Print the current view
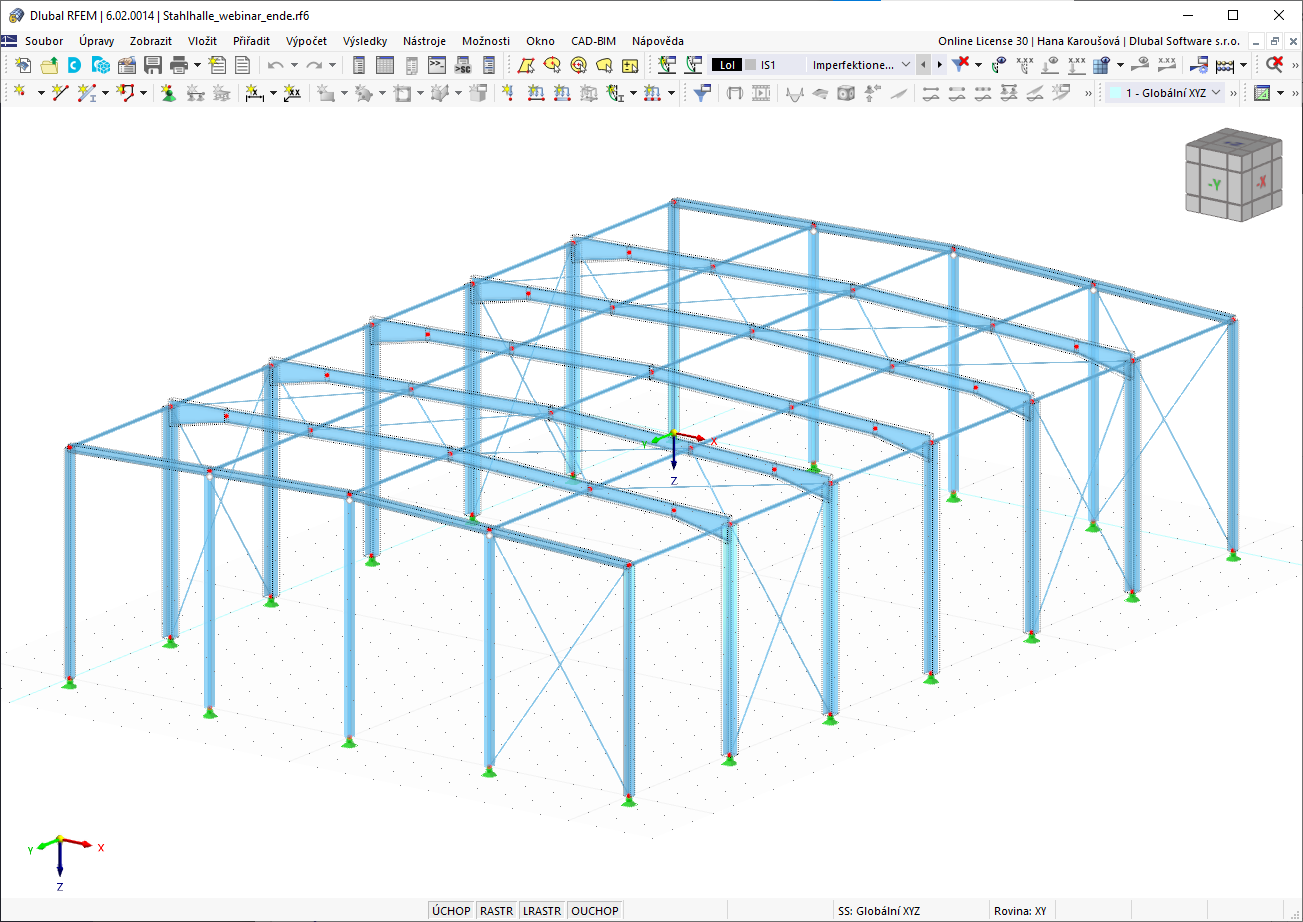Image resolution: width=1303 pixels, height=922 pixels. (x=179, y=65)
